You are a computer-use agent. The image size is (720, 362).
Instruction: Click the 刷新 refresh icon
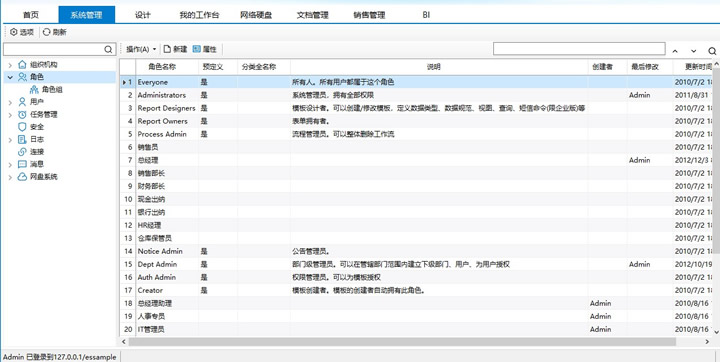(46, 32)
